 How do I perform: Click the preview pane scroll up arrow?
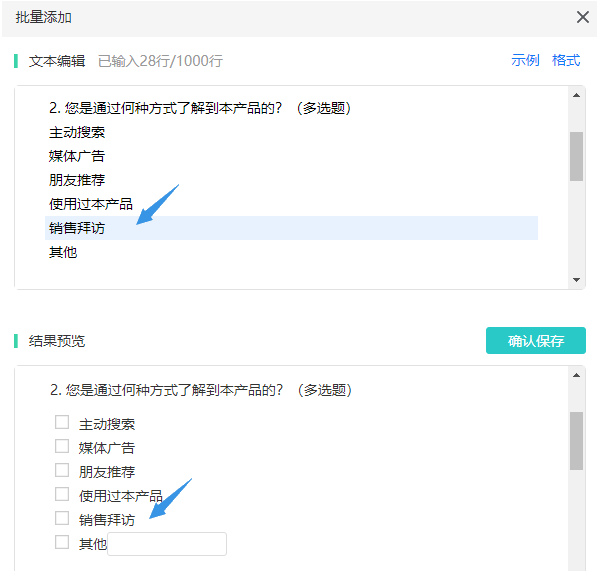[576, 375]
